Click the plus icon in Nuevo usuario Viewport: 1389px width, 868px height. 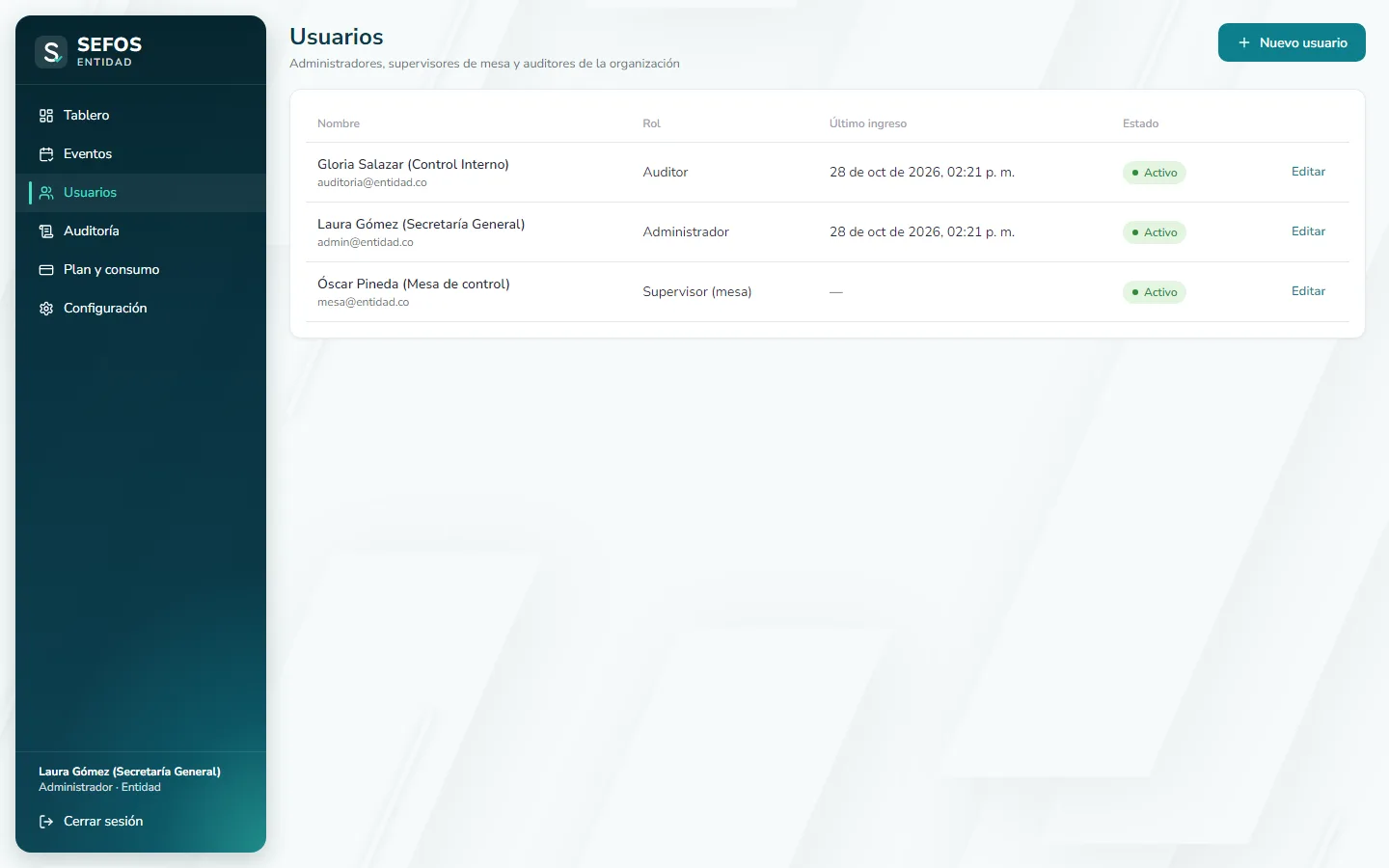[x=1244, y=42]
